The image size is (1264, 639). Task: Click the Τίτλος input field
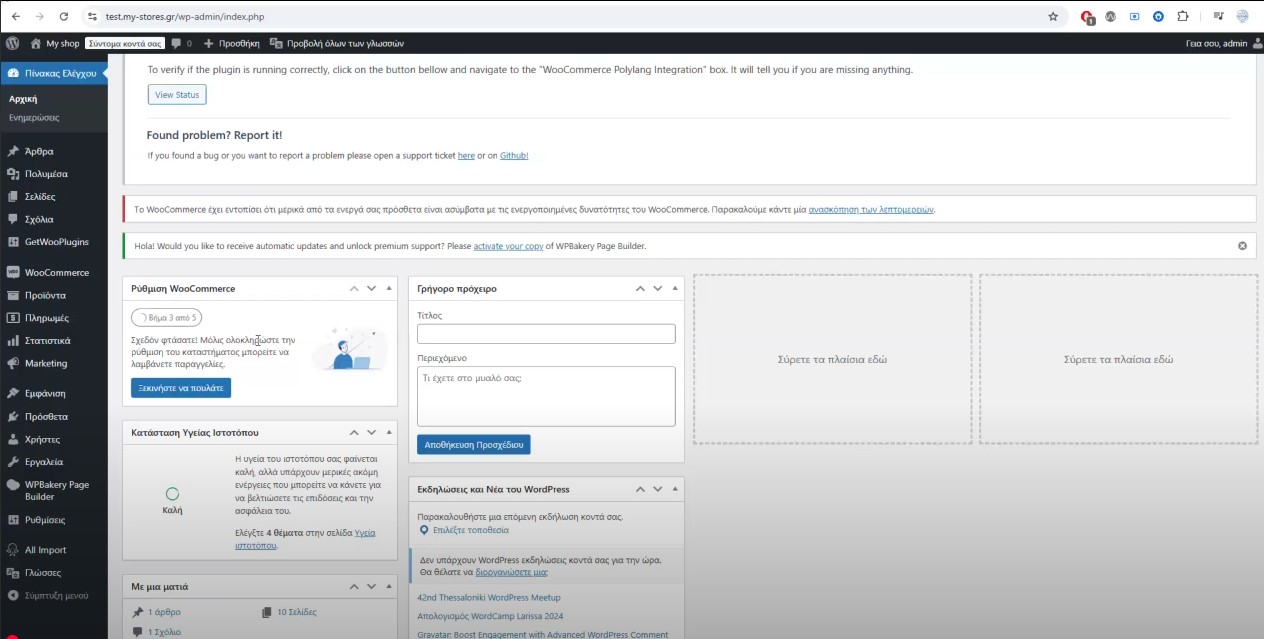(546, 335)
